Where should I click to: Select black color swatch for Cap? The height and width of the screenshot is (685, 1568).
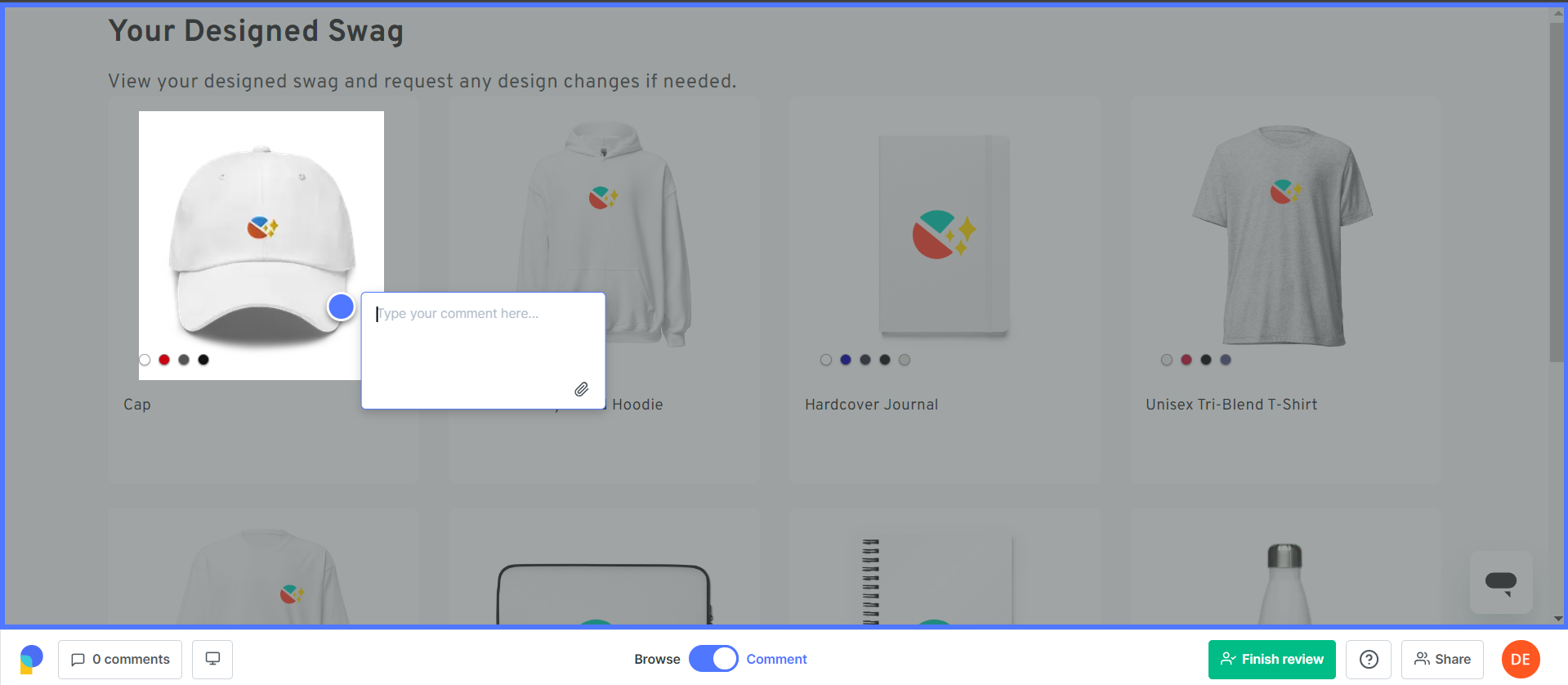[x=203, y=360]
